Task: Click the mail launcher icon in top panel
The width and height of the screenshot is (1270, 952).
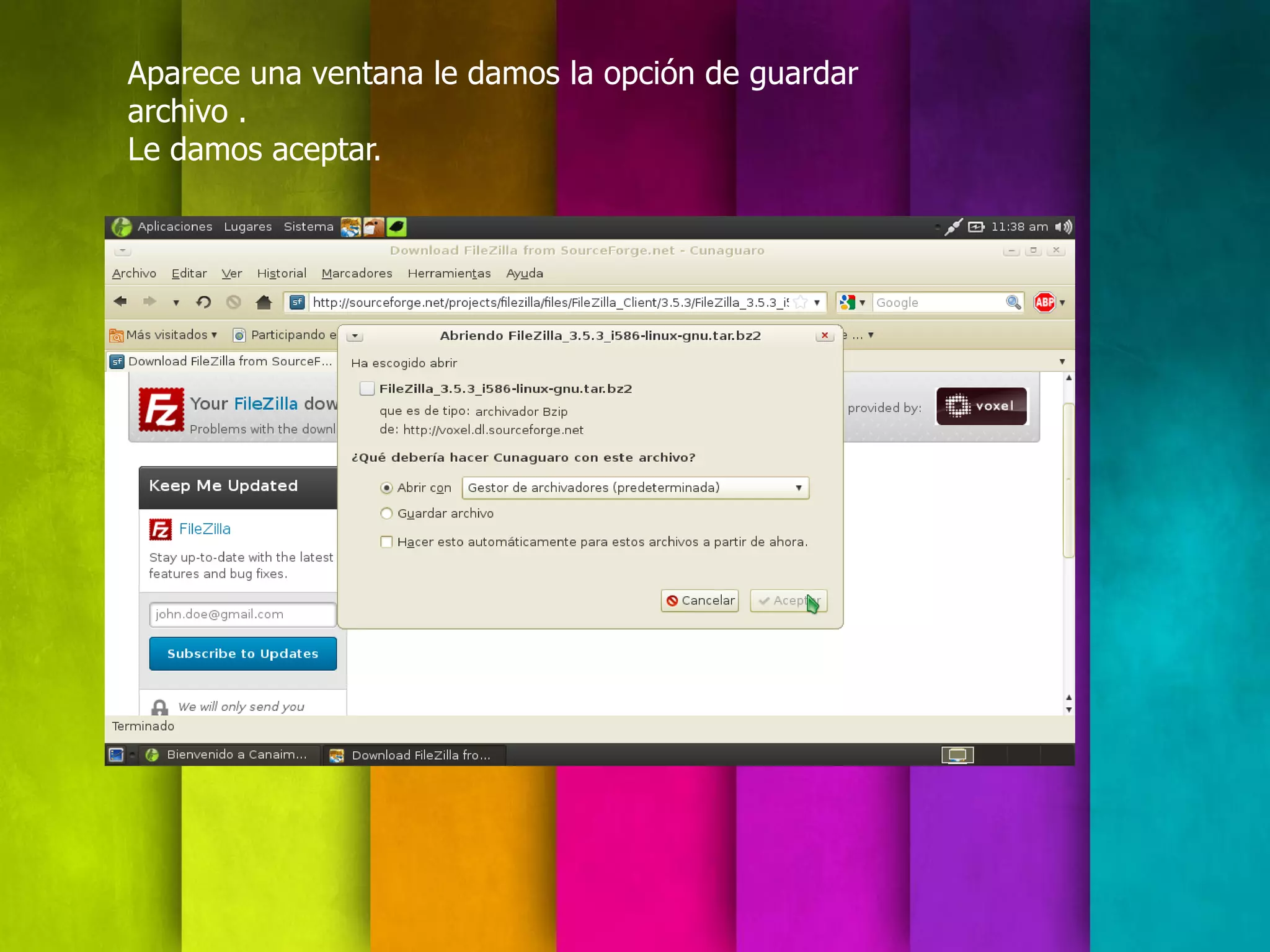Action: point(374,227)
